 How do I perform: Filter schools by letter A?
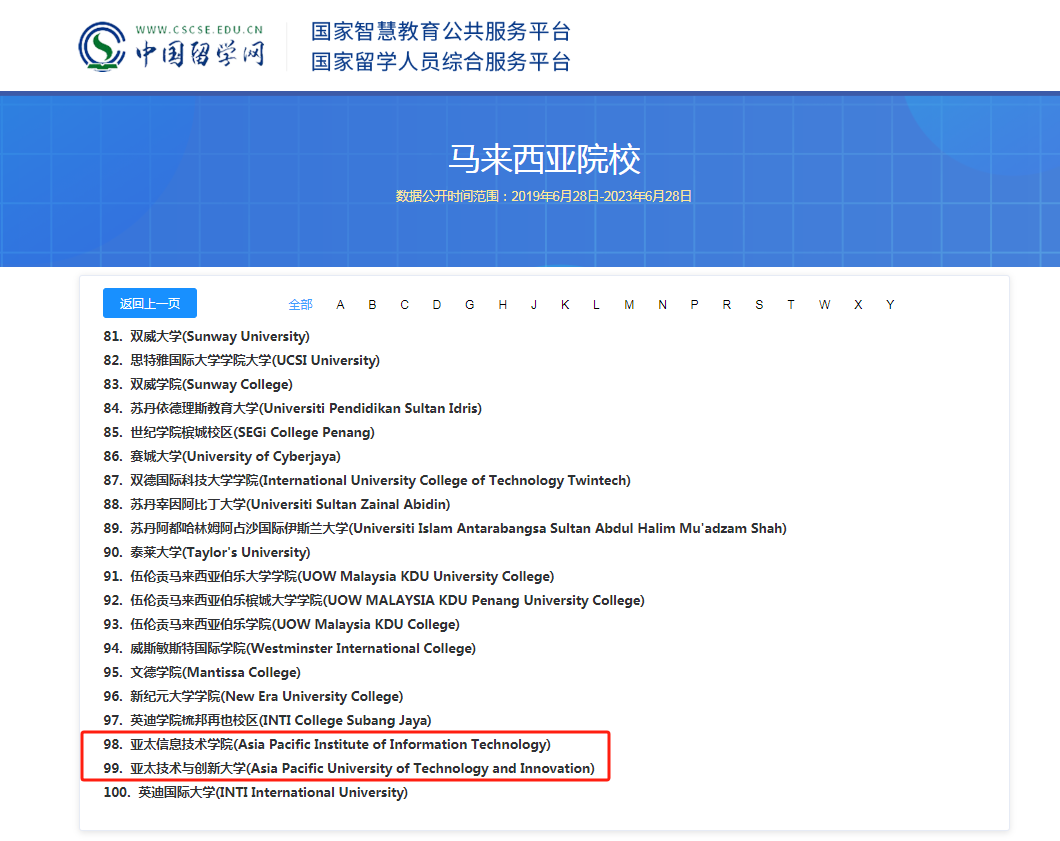tap(340, 305)
